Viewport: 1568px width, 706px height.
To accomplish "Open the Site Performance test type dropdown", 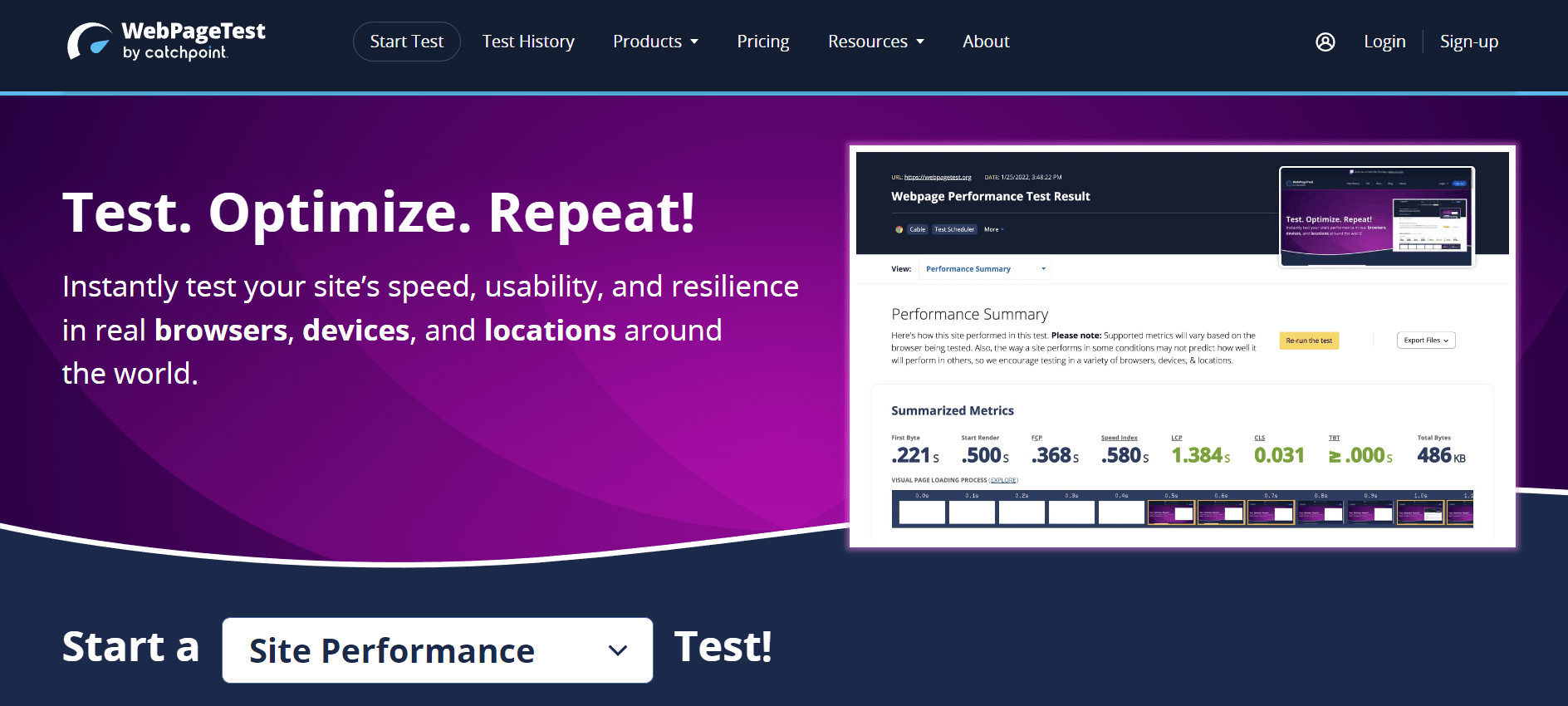I will 437,650.
